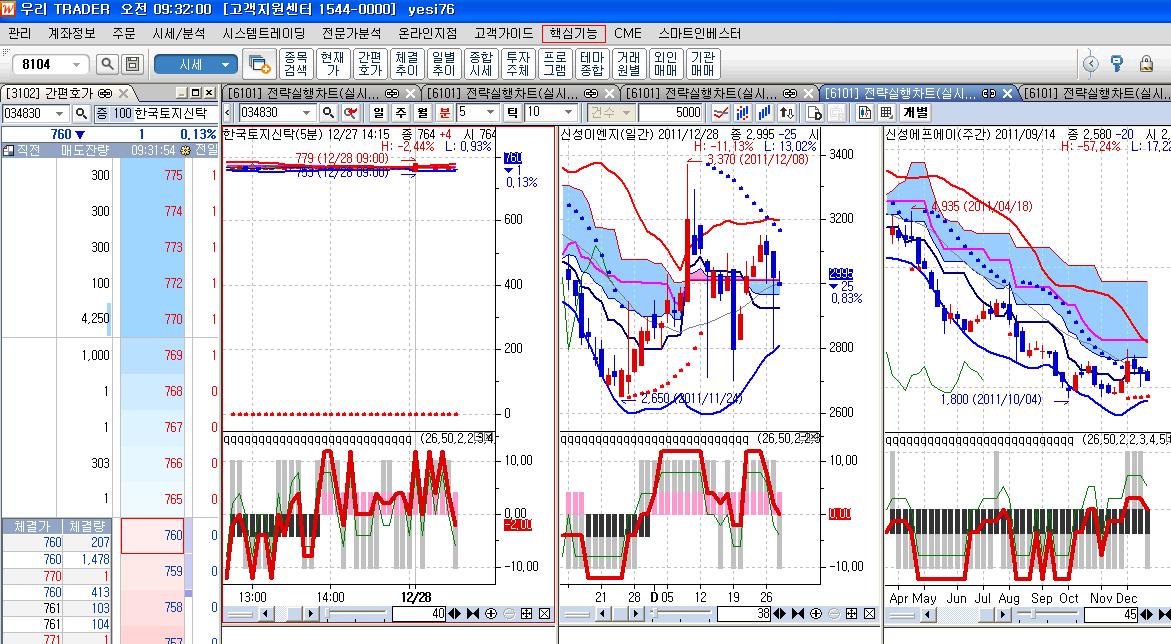1171x644 pixels.
Task: Click the search magnifier beside code 8104
Action: (106, 65)
